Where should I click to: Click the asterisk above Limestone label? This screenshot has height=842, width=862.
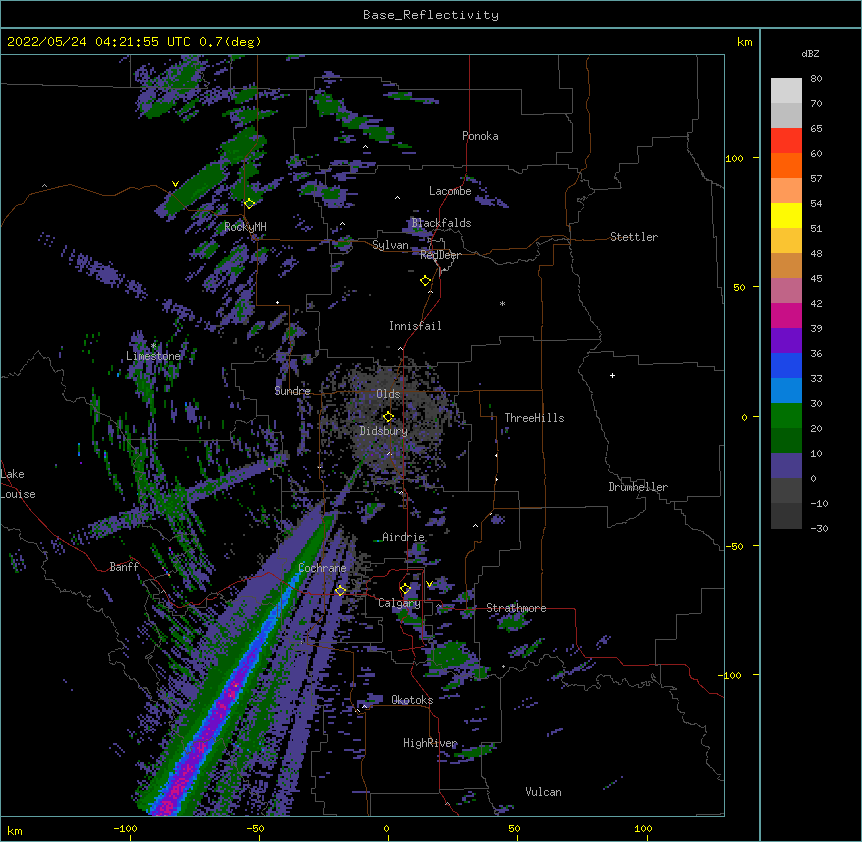[x=153, y=346]
